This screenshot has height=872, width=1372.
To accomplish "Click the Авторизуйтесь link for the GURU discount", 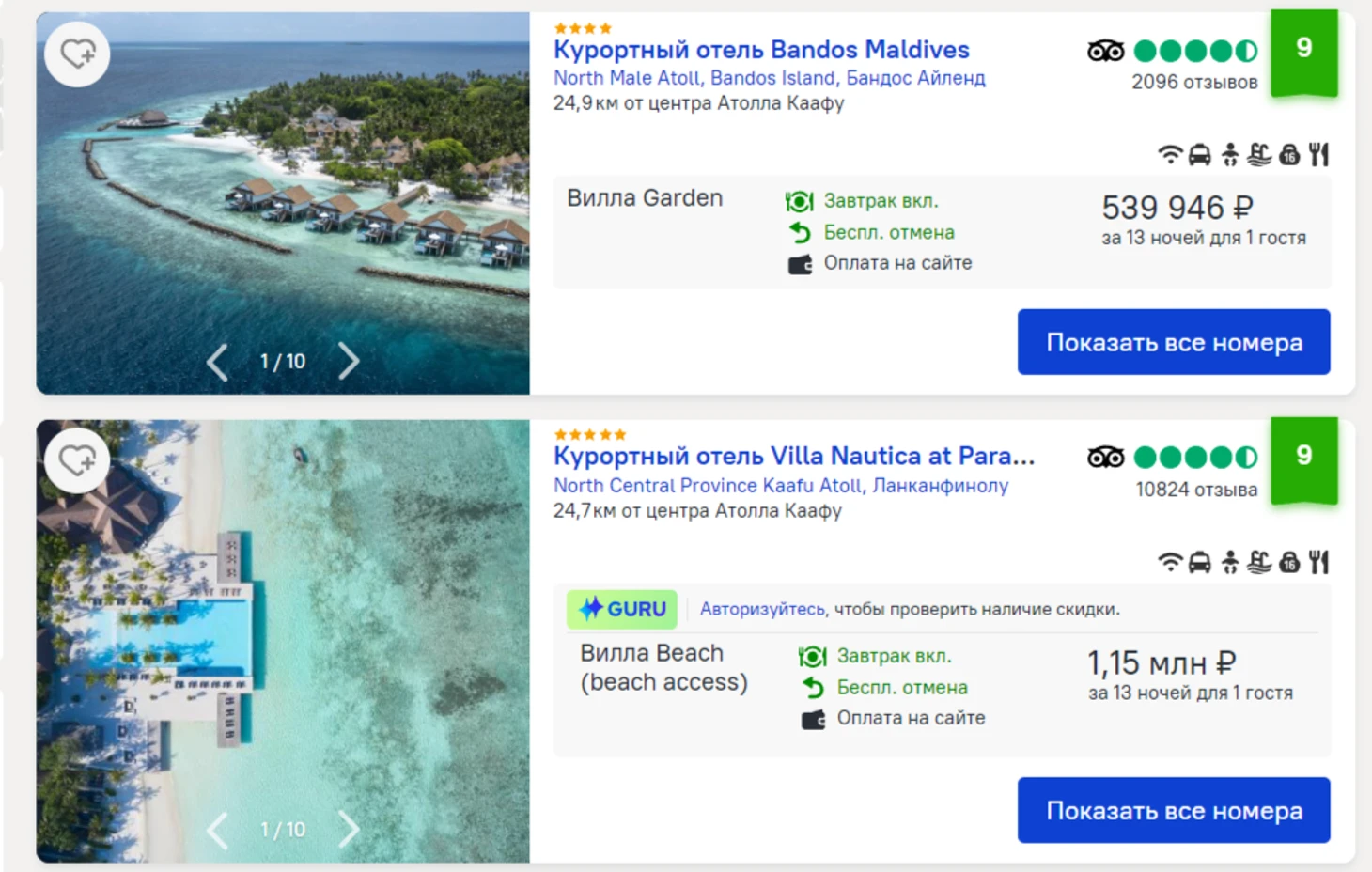I will [761, 609].
